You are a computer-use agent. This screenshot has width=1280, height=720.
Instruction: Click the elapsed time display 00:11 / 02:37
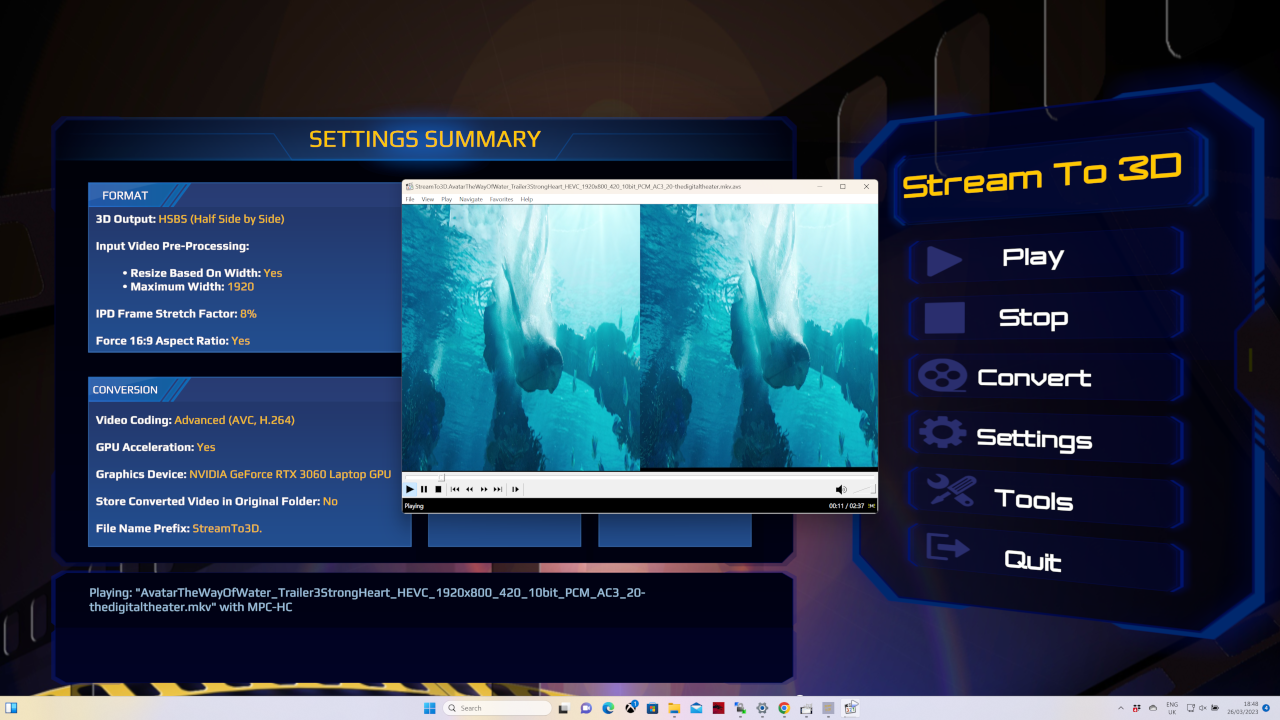(x=846, y=506)
